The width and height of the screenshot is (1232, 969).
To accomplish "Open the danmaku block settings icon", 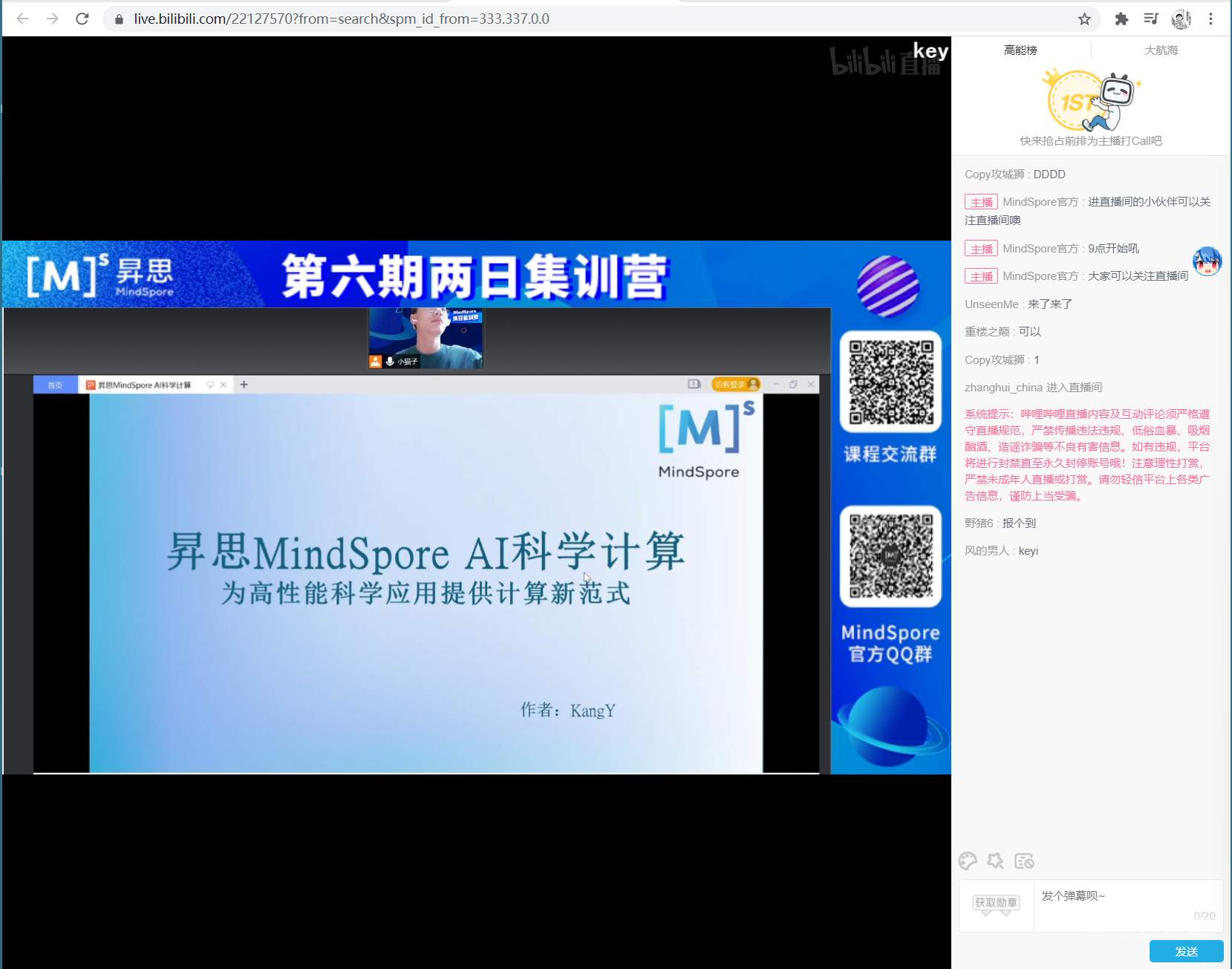I will pos(1024,861).
